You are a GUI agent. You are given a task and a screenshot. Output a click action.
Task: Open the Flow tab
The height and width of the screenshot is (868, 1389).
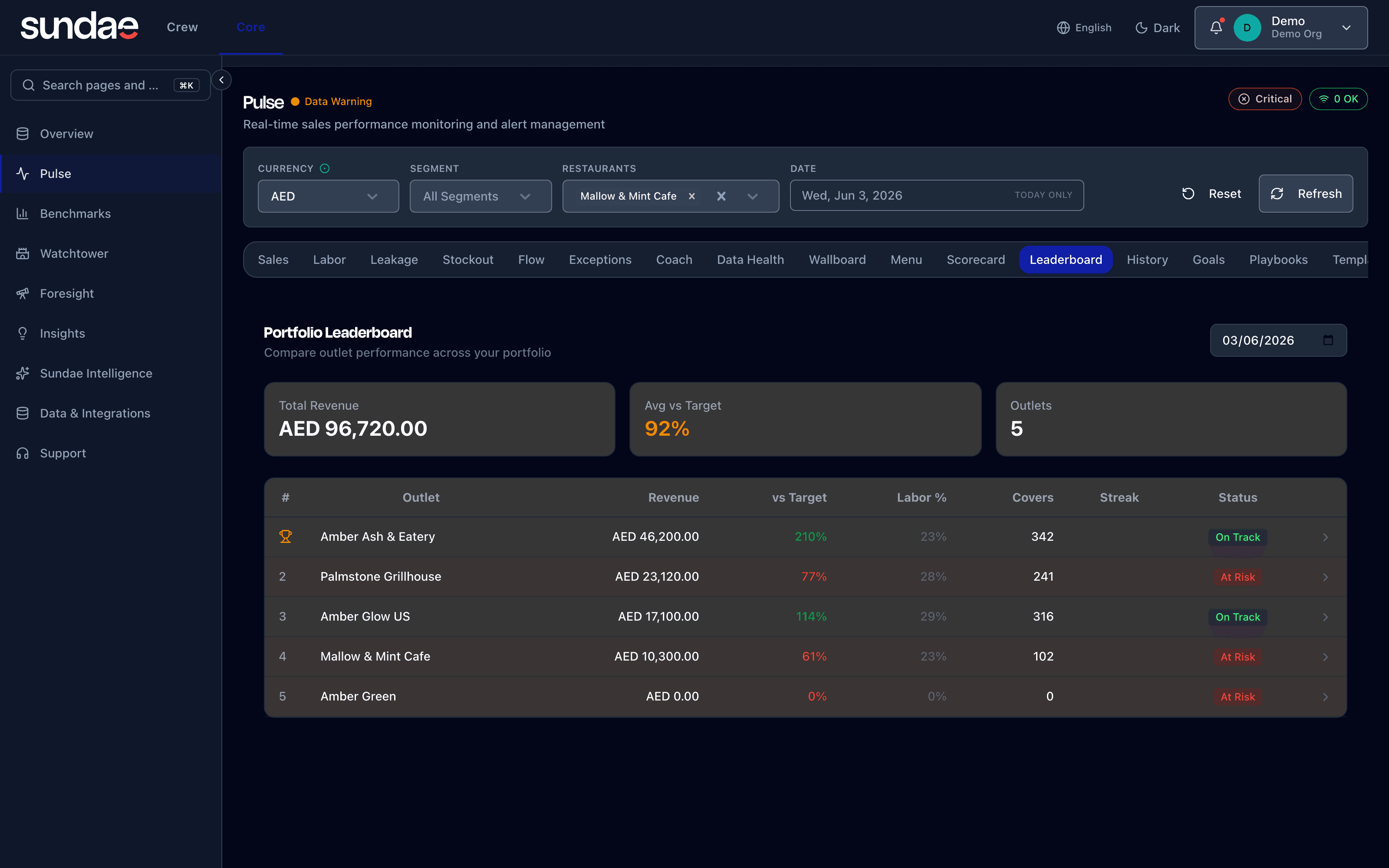pos(531,260)
